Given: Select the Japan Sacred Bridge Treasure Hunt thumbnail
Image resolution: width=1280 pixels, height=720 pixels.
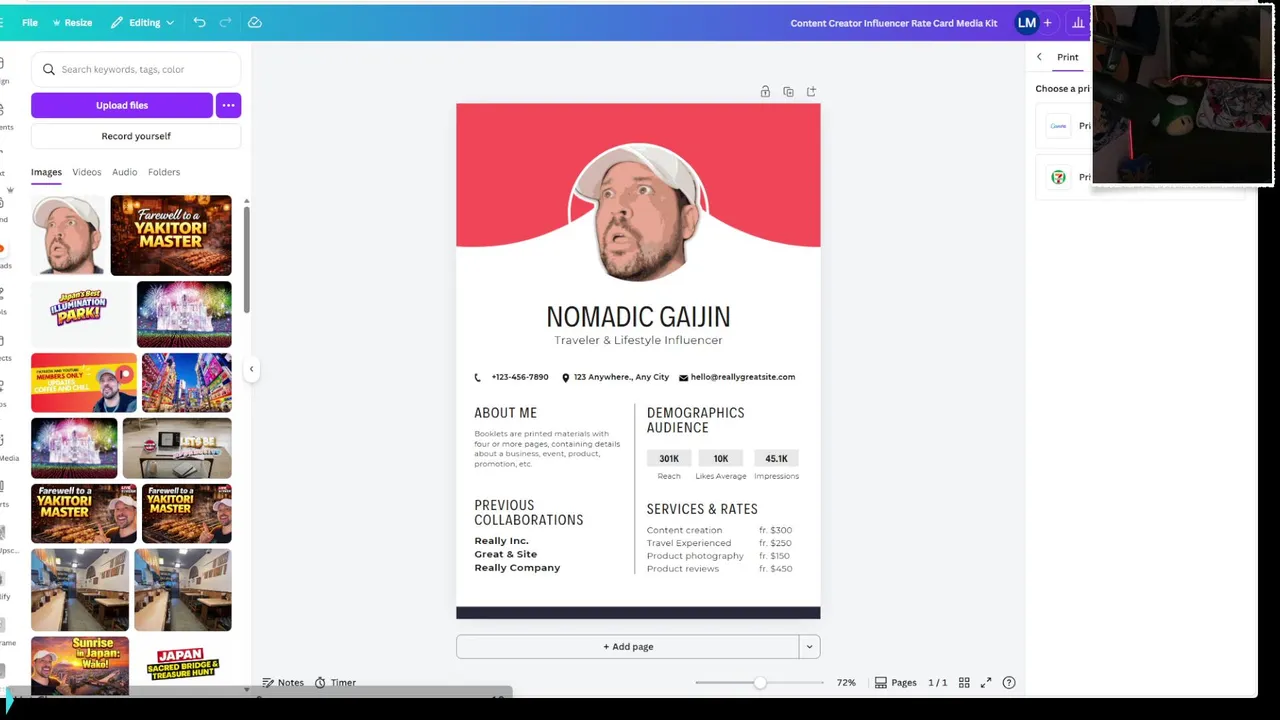Looking at the screenshot, I should pyautogui.click(x=183, y=665).
